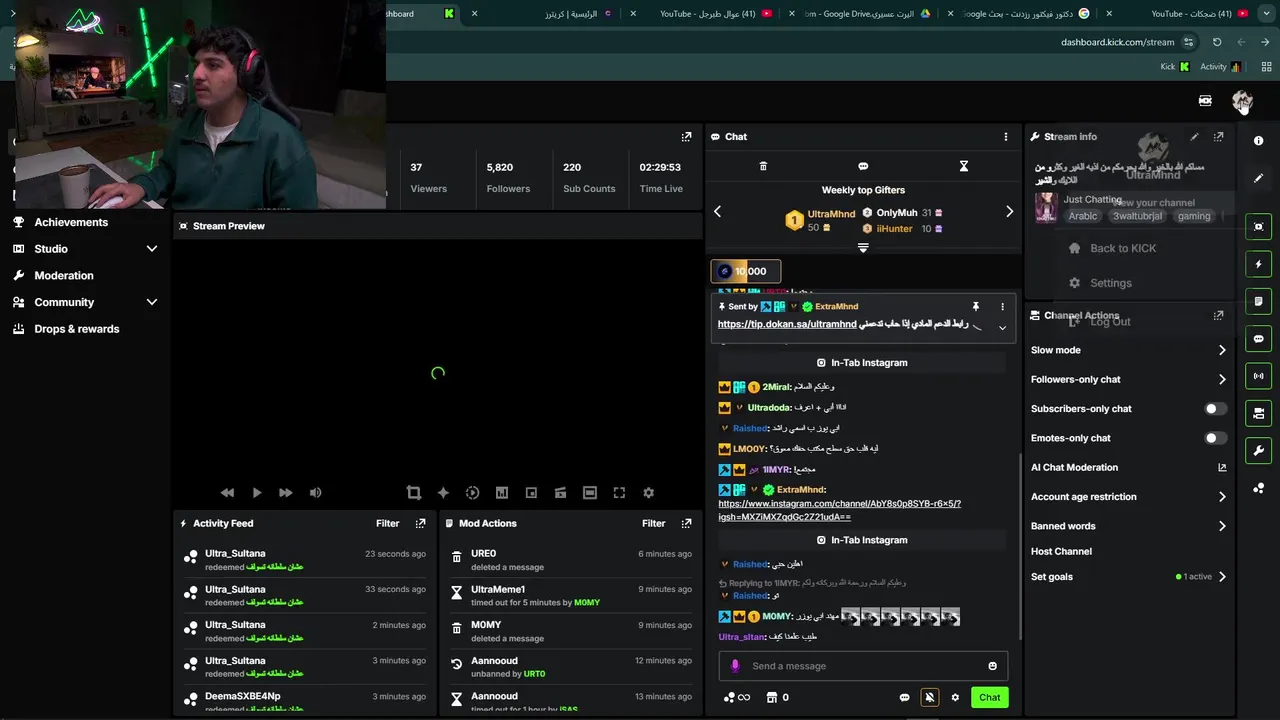Expand the pinned message chevron

[x=1002, y=328]
